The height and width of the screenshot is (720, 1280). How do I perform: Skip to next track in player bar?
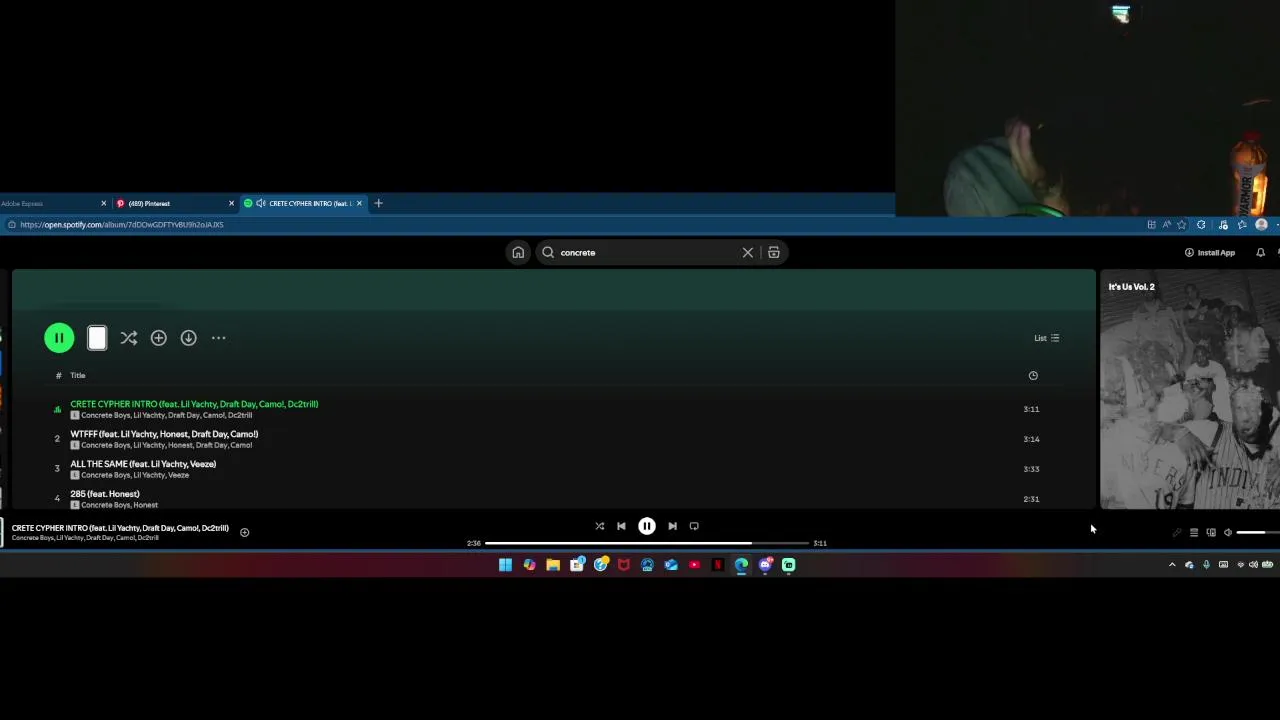point(672,526)
